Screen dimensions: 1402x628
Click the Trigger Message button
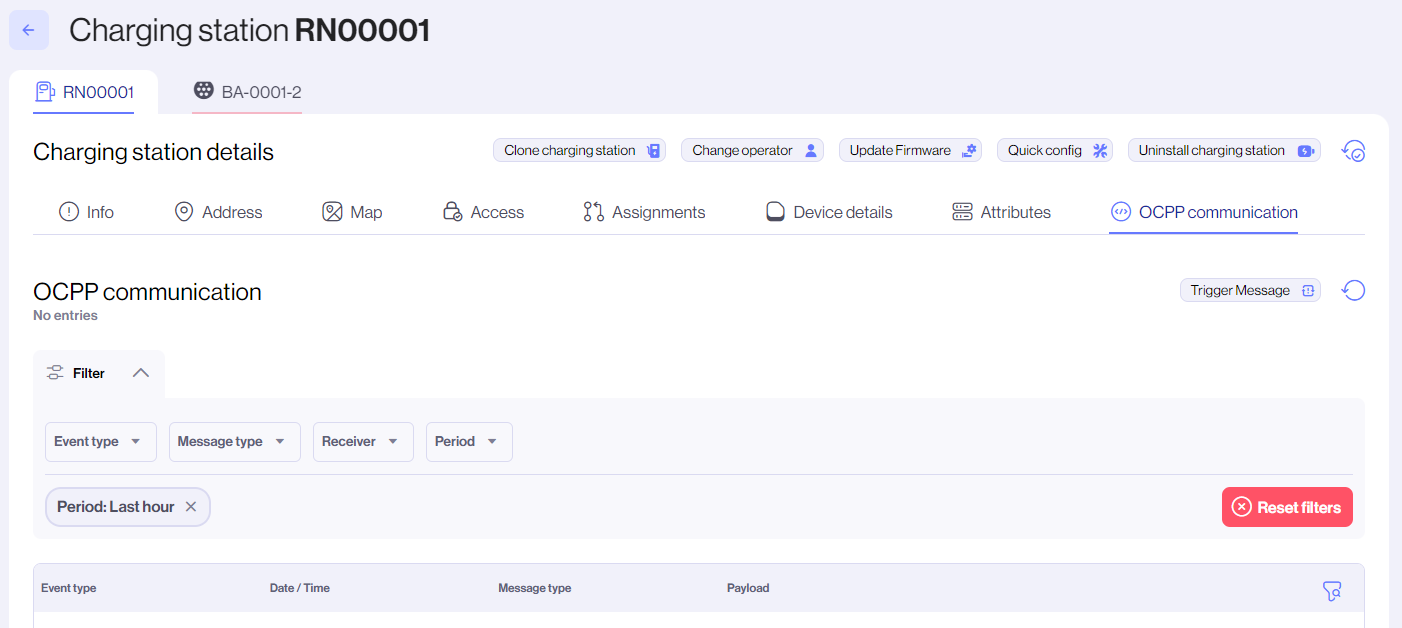coord(1249,291)
